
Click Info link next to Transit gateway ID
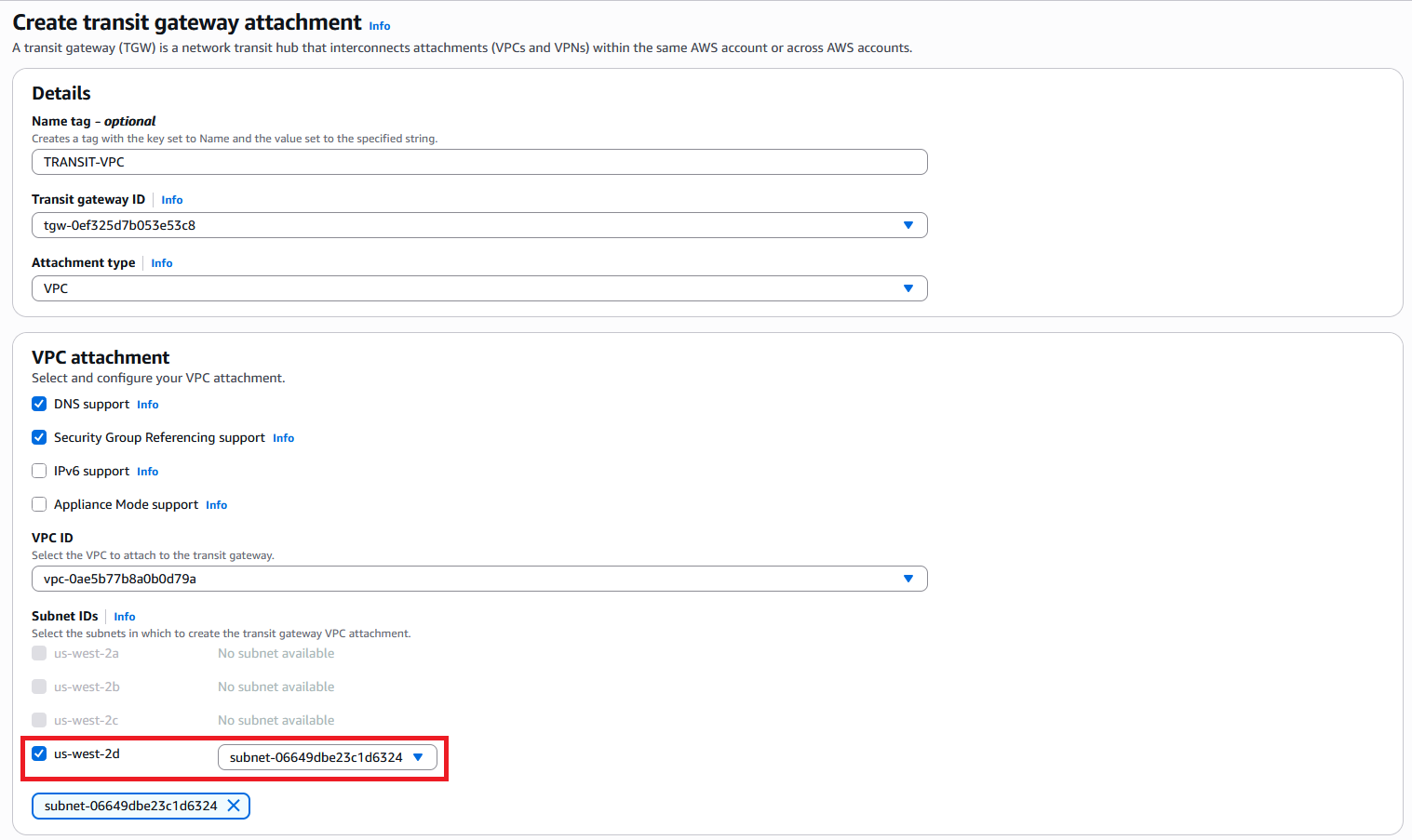[172, 200]
